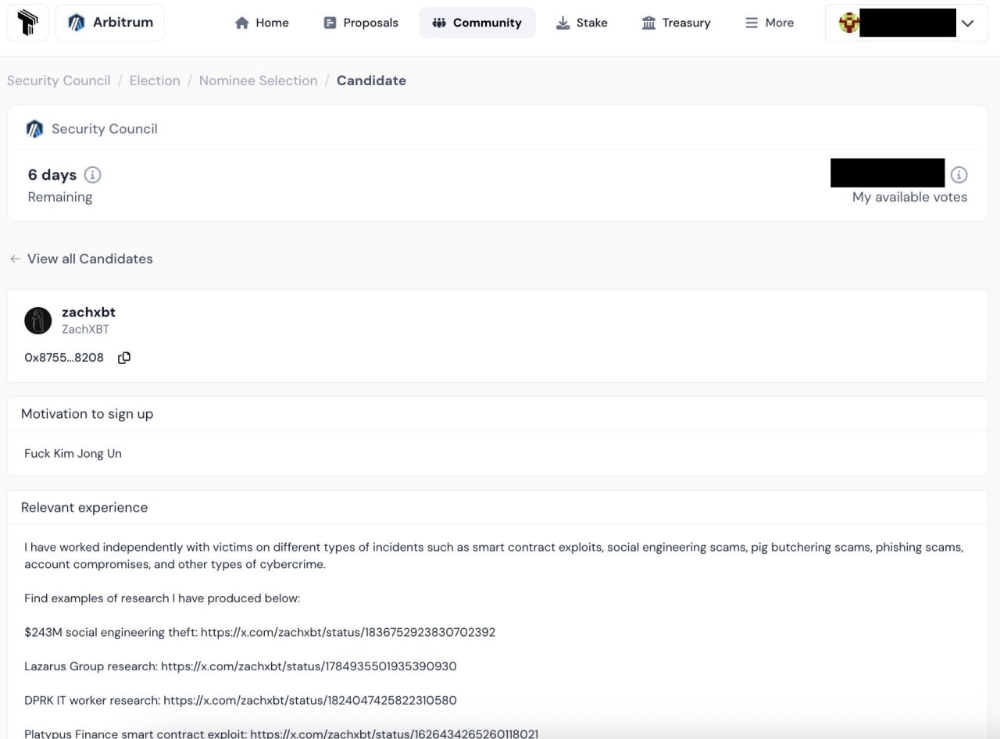Viewport: 1000px width, 739px height.
Task: Show info about my available votes
Action: point(959,175)
